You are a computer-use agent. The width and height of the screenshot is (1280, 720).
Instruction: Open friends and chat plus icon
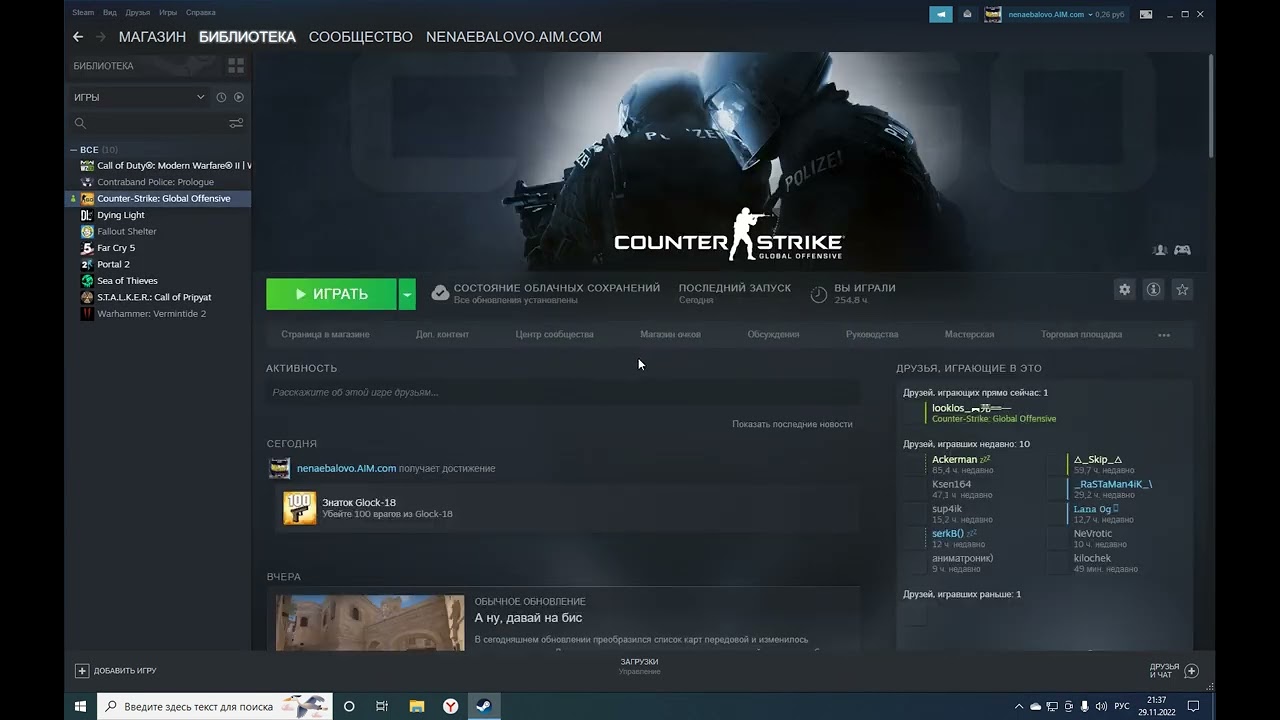(x=1191, y=671)
